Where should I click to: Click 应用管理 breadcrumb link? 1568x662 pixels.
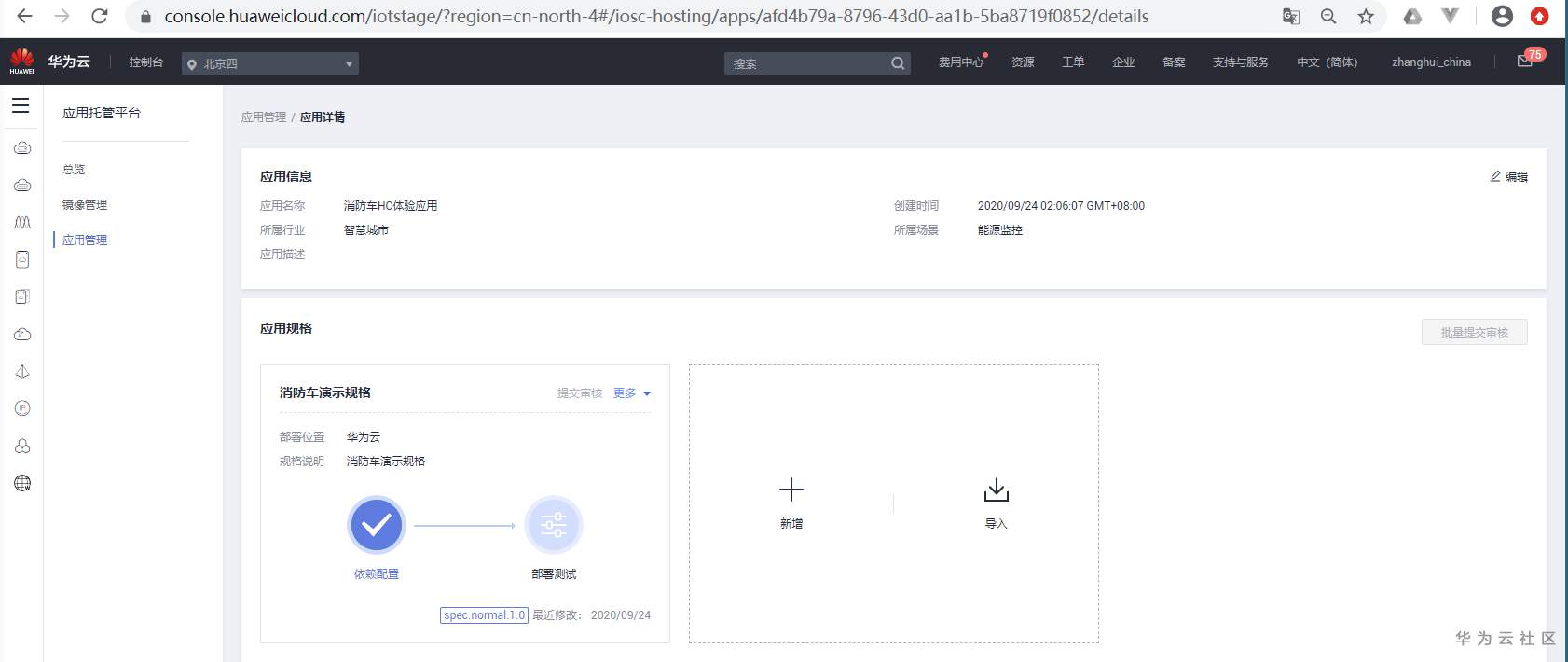(x=264, y=117)
